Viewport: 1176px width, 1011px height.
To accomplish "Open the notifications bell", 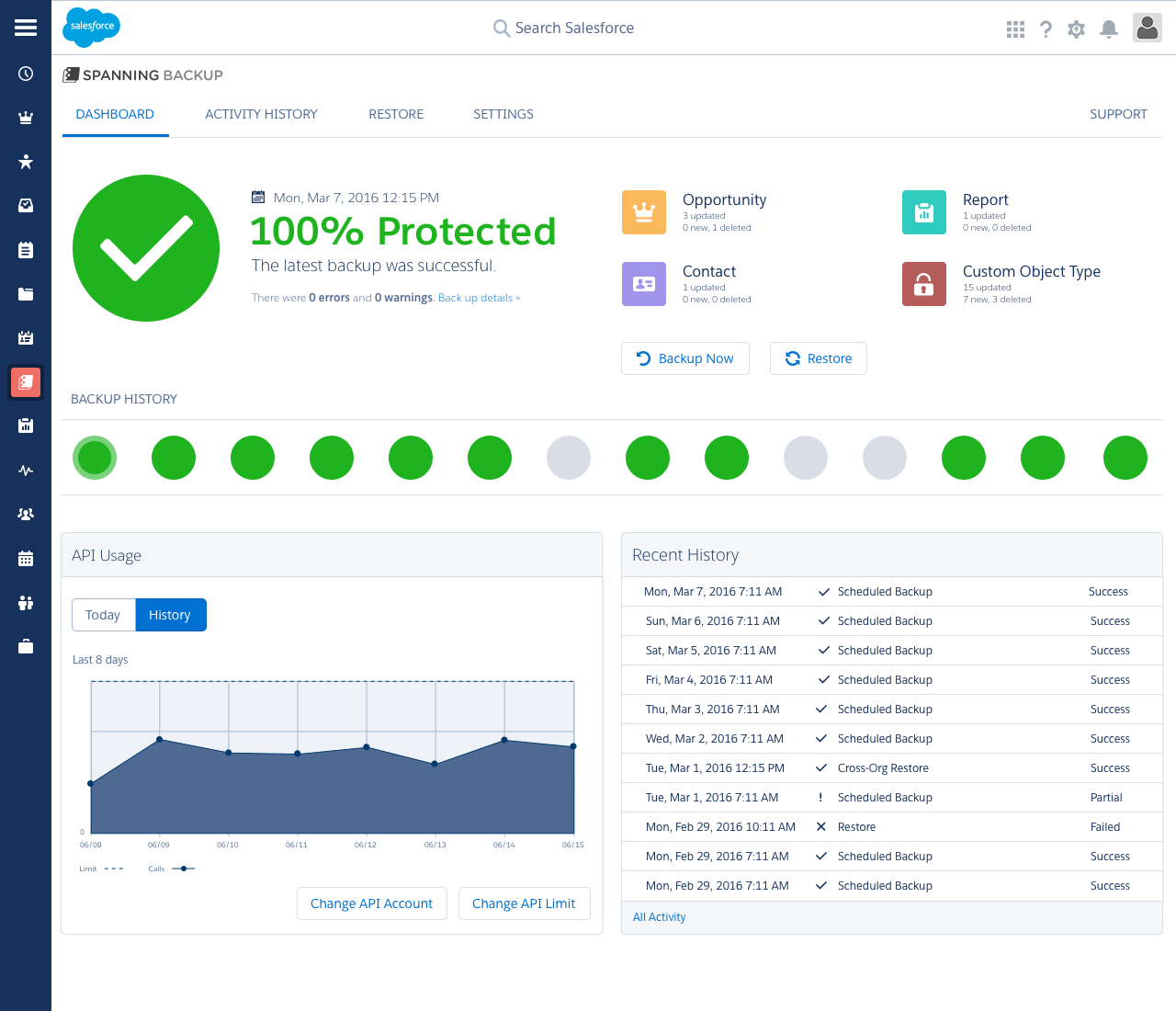I will point(1109,29).
